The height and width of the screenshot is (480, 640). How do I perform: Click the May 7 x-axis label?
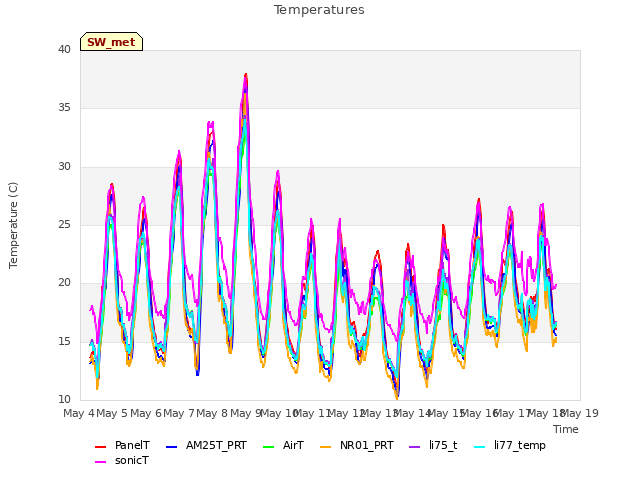(x=179, y=413)
